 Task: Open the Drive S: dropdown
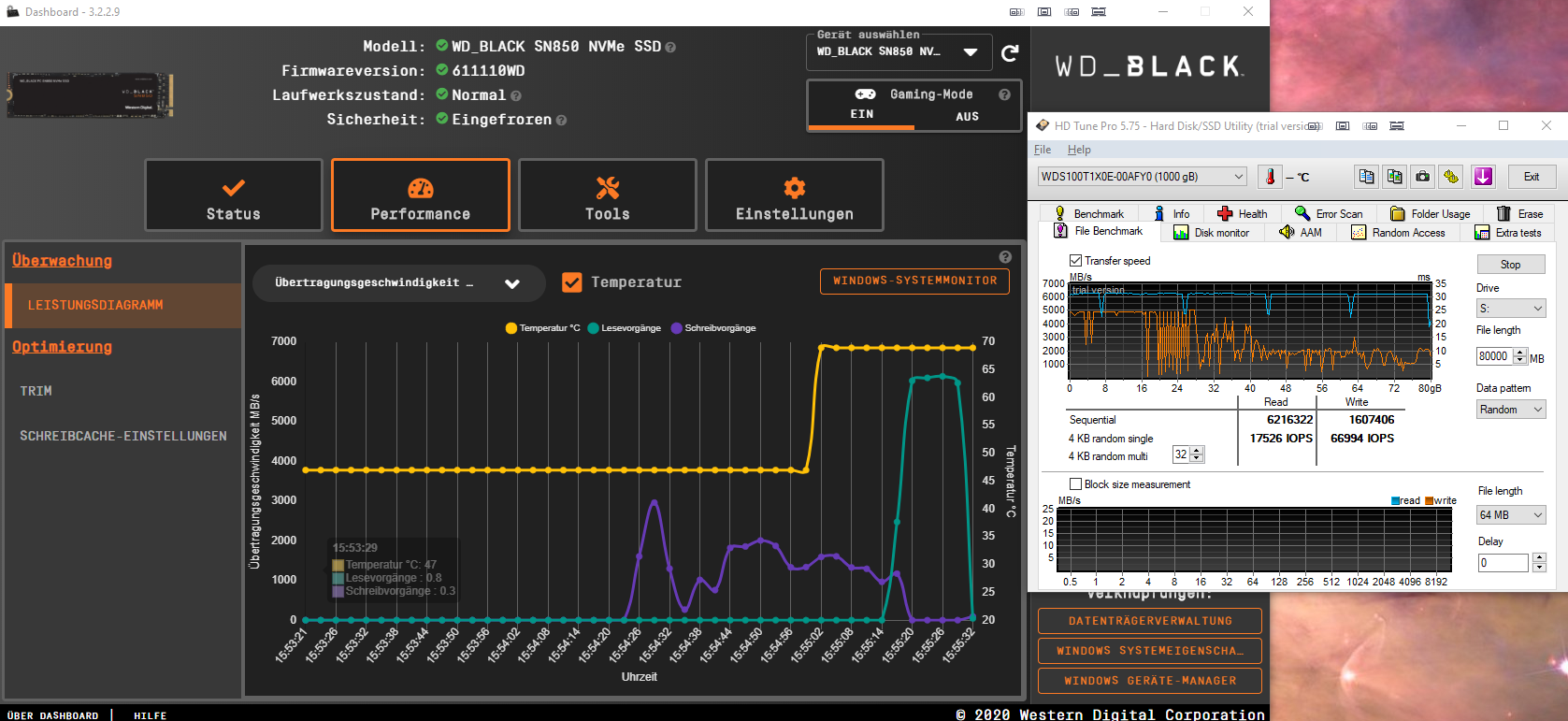[x=1511, y=308]
